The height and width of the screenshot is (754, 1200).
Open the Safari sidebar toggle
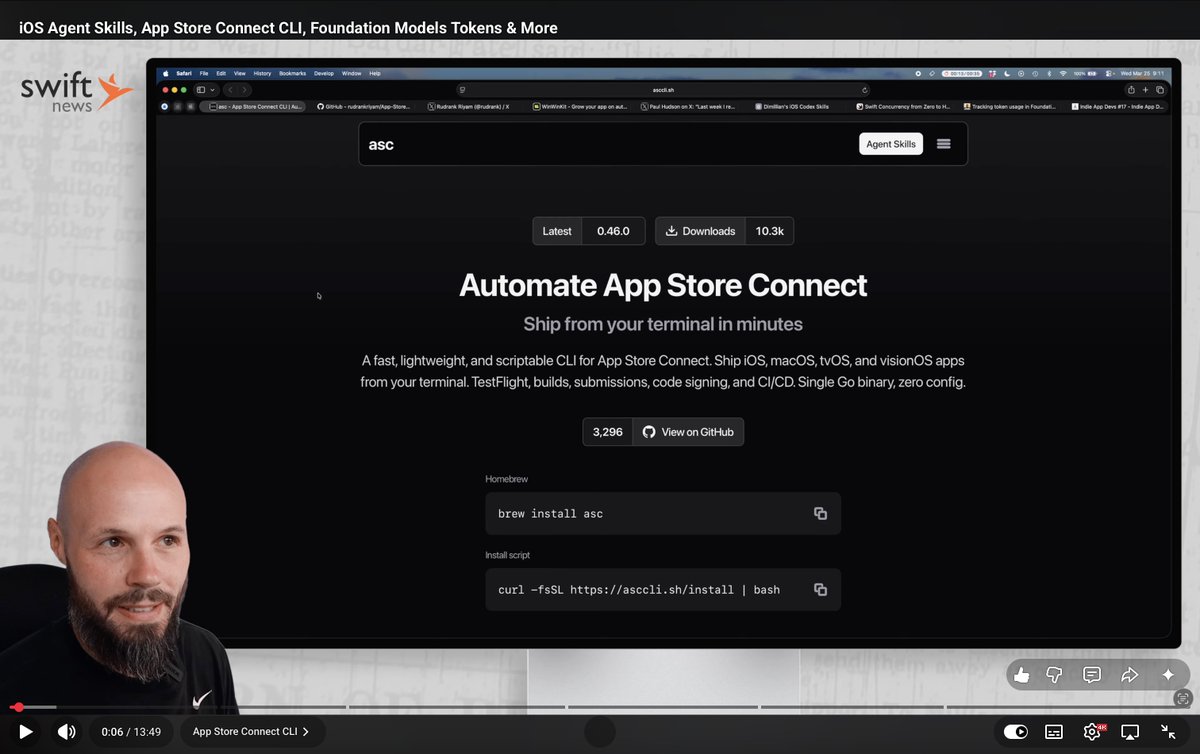pyautogui.click(x=199, y=89)
